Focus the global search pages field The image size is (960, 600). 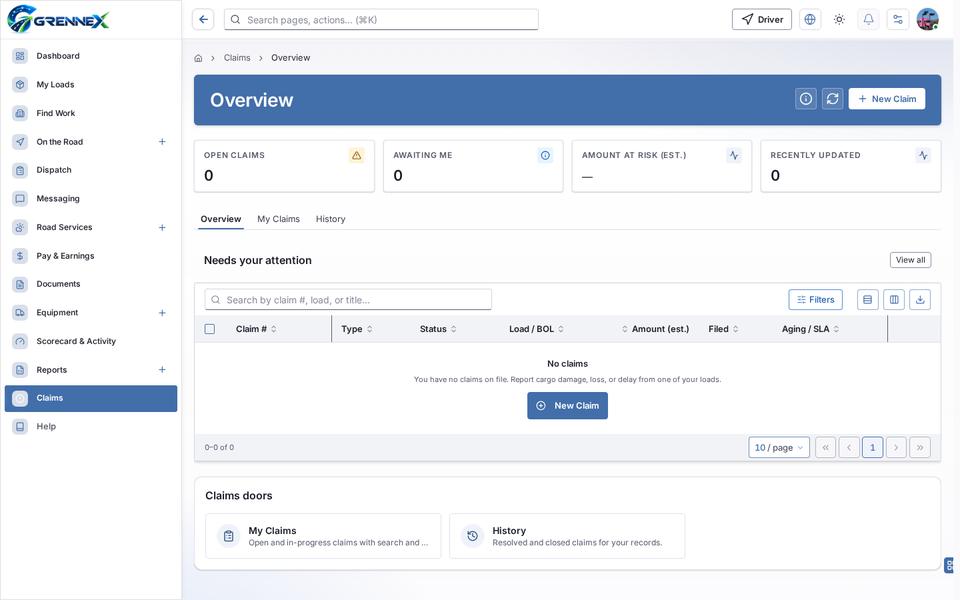click(381, 20)
